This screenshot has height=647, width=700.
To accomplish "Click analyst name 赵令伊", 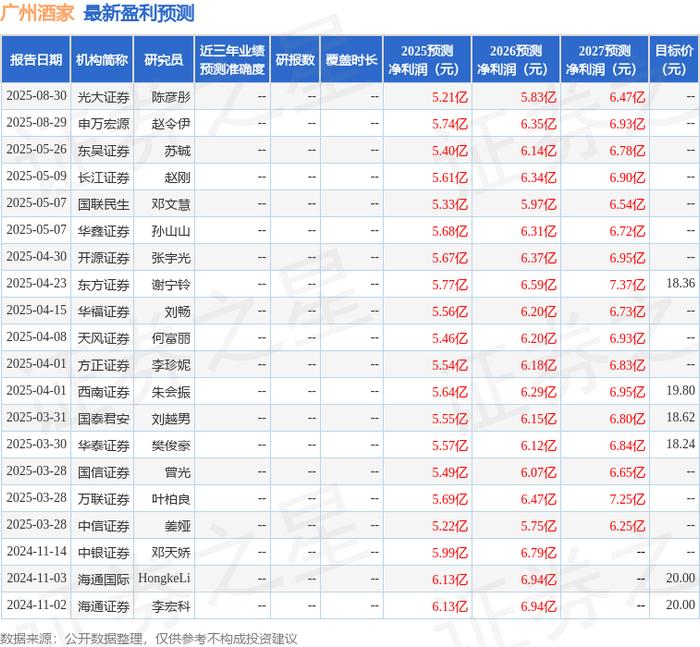I will (171, 124).
